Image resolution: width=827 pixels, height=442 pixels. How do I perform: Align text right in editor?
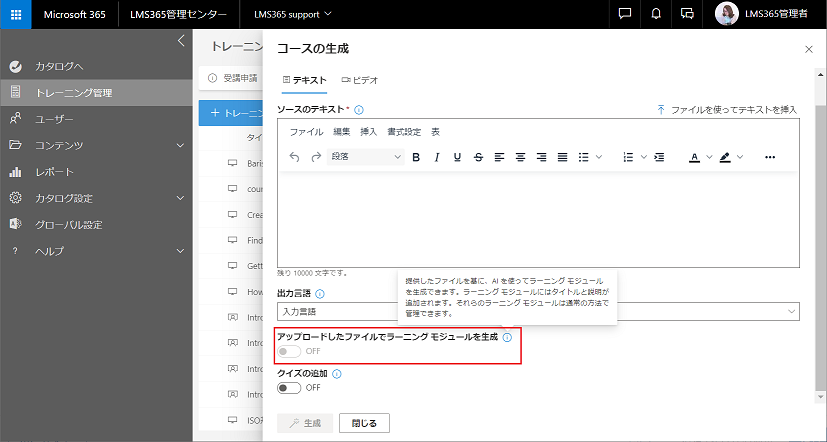(x=541, y=157)
